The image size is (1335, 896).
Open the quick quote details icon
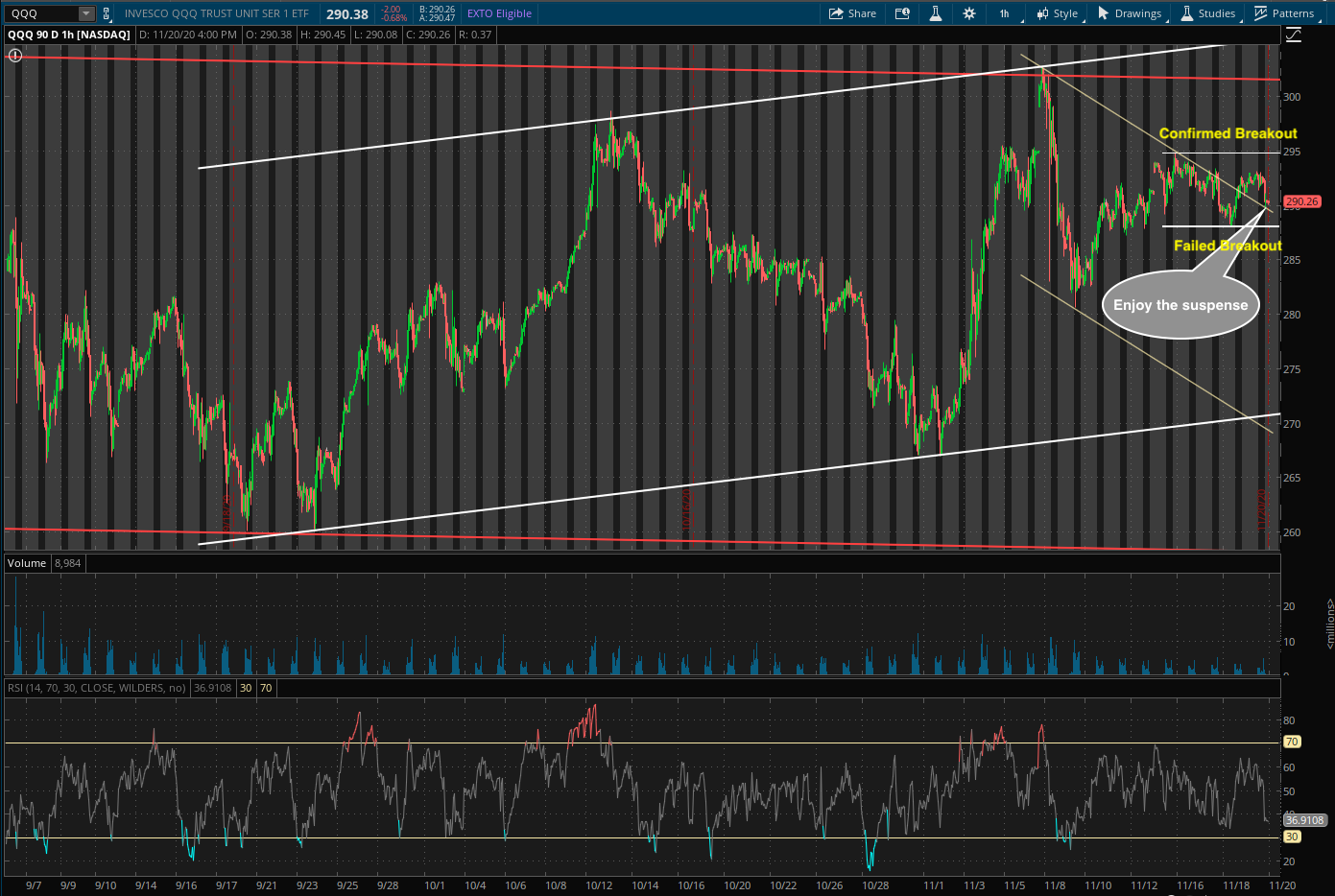pyautogui.click(x=902, y=13)
